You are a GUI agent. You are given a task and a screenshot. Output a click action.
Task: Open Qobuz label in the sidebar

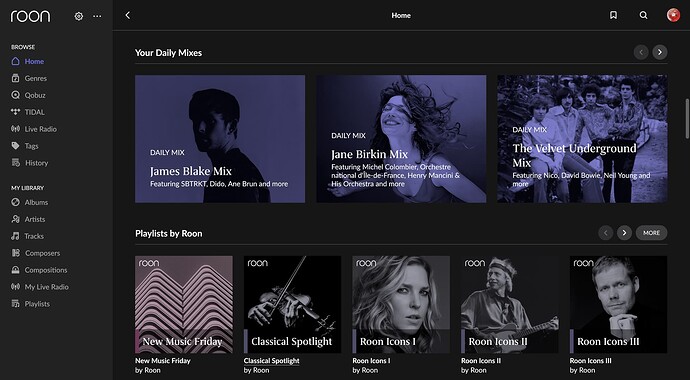pos(35,95)
